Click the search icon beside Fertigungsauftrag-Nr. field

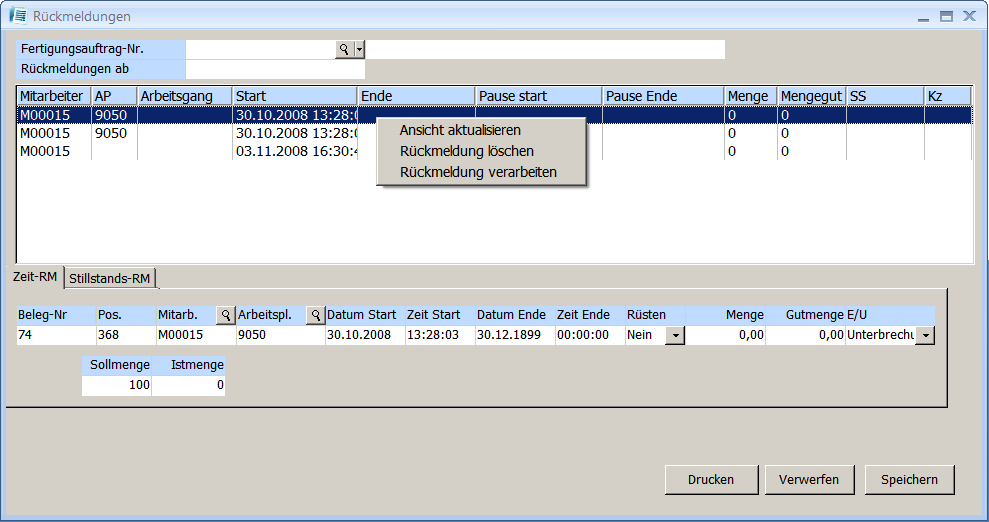pos(344,49)
